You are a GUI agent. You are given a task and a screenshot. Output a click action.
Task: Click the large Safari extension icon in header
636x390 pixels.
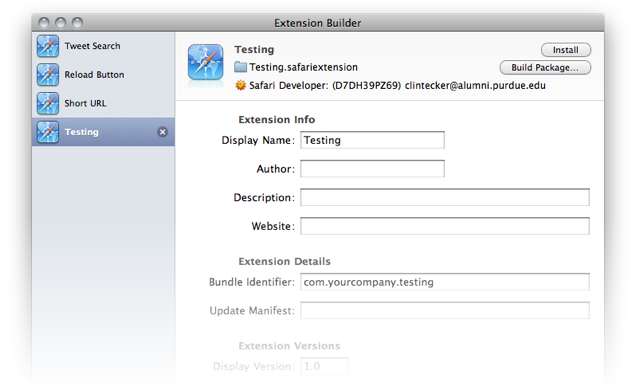(206, 62)
